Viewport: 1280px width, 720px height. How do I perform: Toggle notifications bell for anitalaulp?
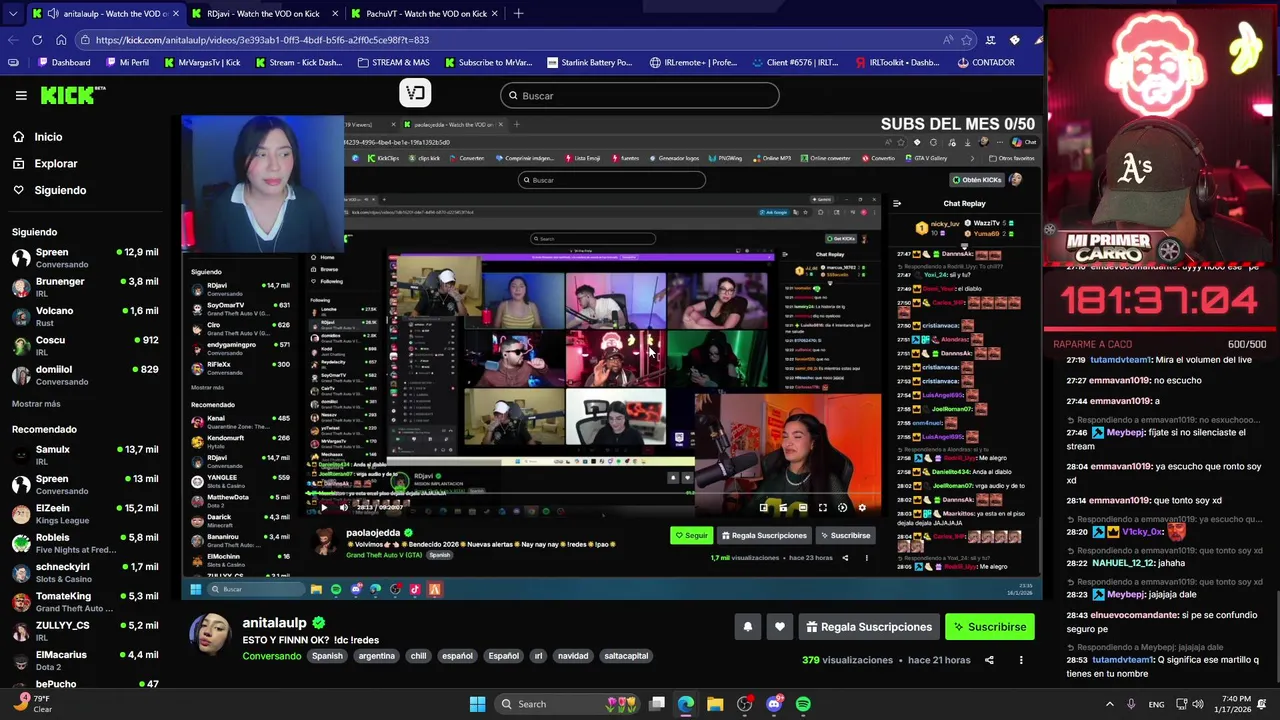tap(747, 627)
